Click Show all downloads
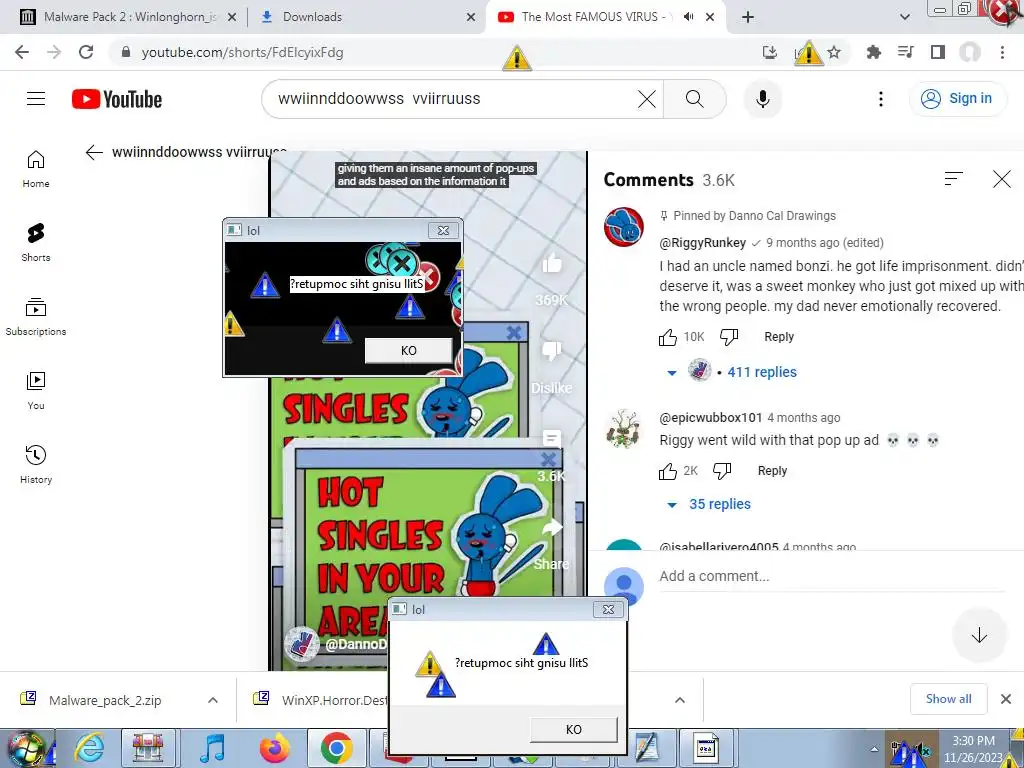This screenshot has width=1024, height=768. pos(948,699)
